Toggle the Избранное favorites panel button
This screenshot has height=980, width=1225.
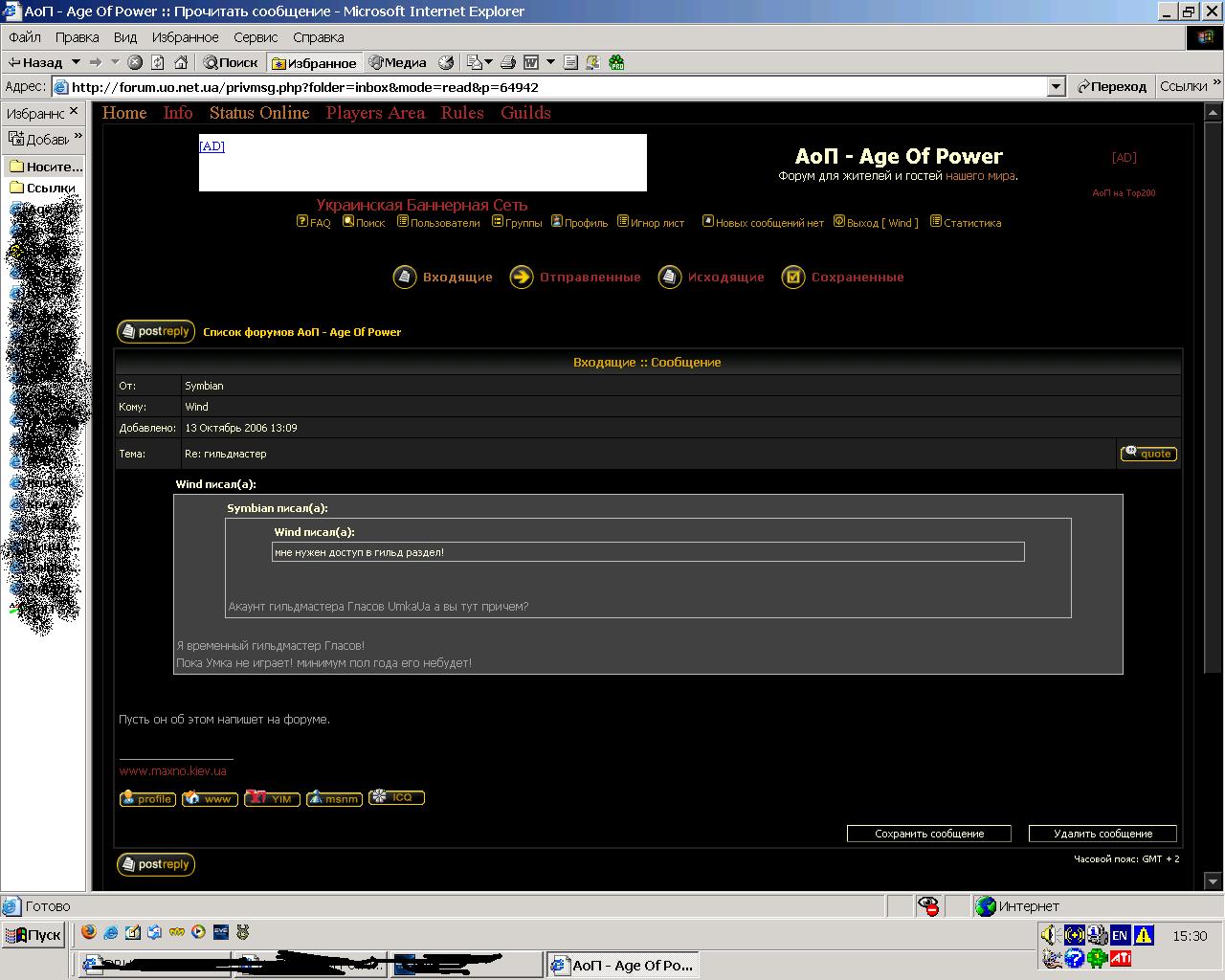point(314,63)
